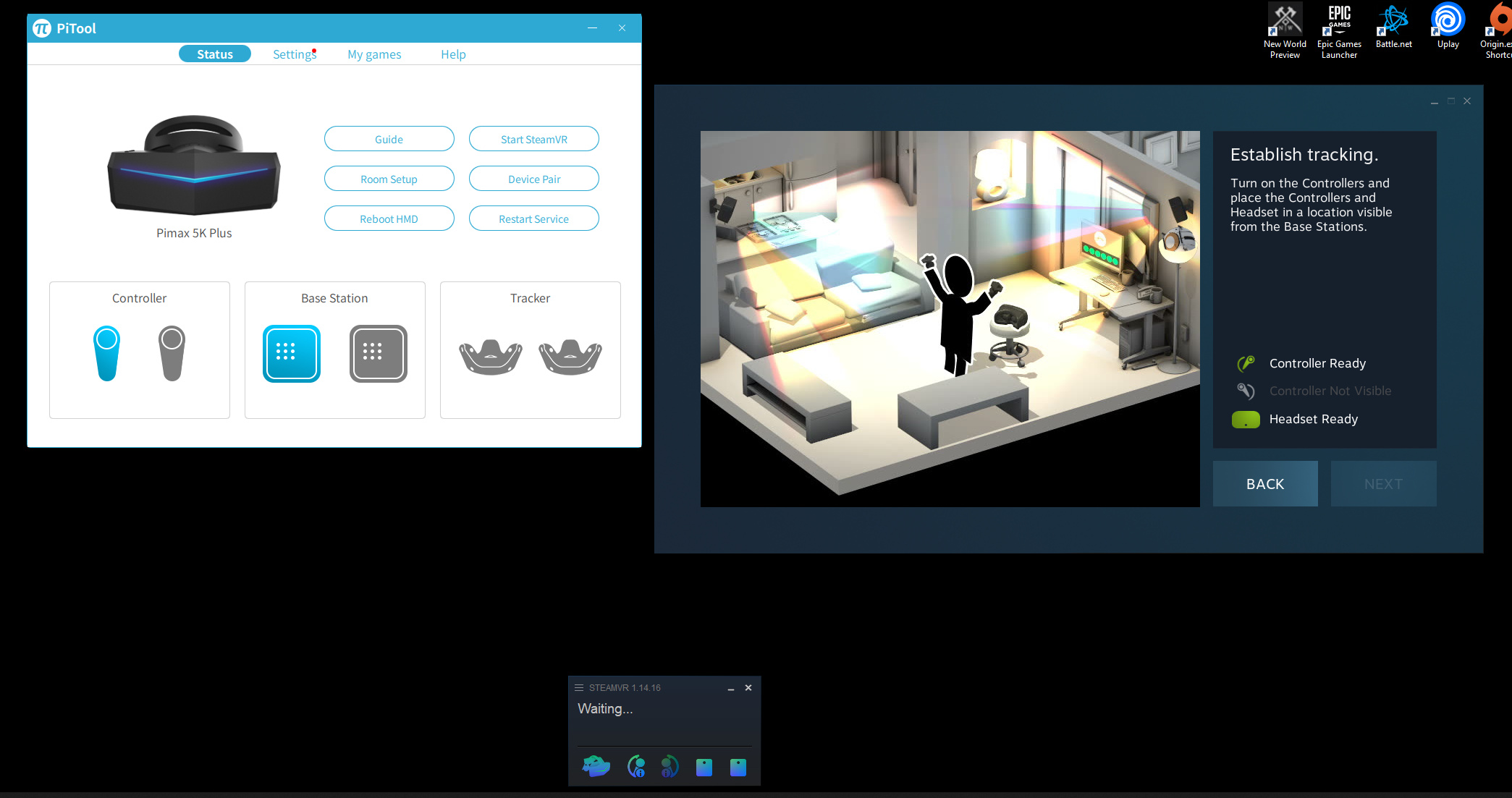Open the SteamVR hamburger menu
Image resolution: width=1512 pixels, height=798 pixels.
click(x=578, y=687)
